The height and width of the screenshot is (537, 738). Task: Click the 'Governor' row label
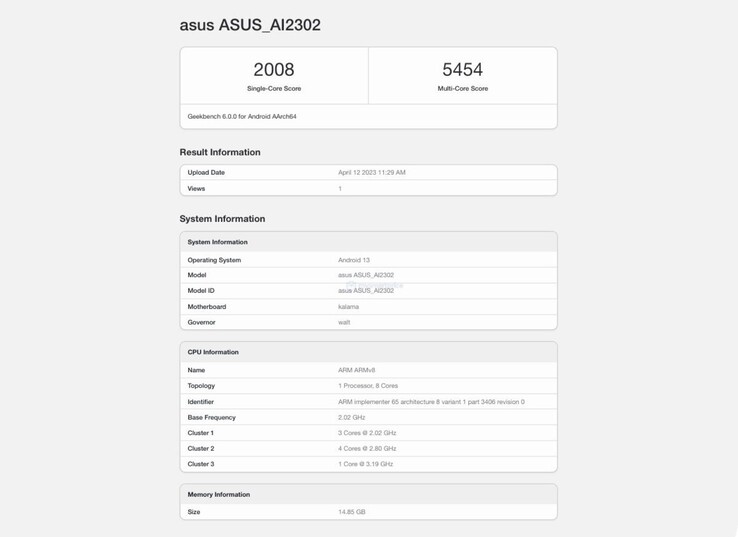[201, 322]
